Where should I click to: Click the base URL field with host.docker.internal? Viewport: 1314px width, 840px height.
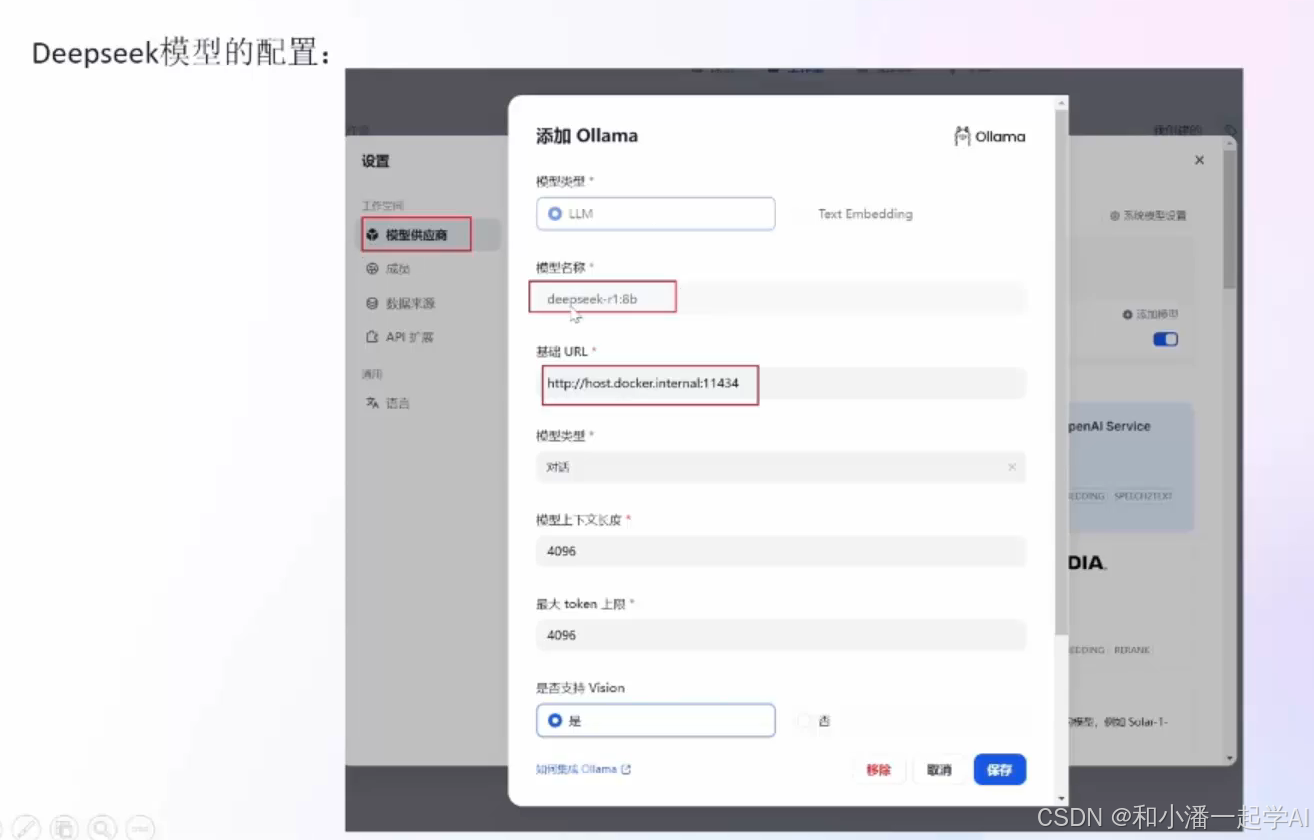(781, 383)
